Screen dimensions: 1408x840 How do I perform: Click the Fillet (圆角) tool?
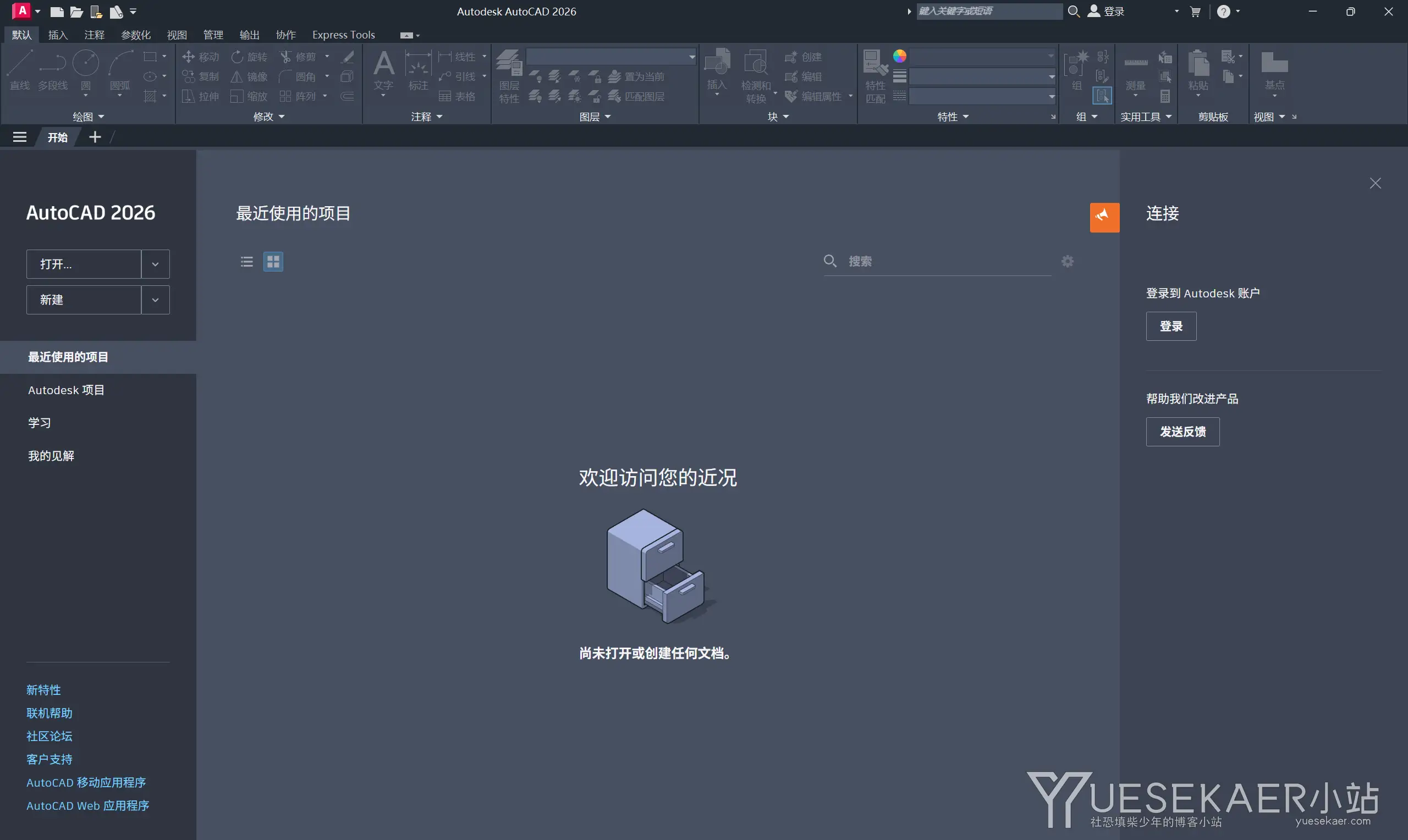tap(298, 76)
